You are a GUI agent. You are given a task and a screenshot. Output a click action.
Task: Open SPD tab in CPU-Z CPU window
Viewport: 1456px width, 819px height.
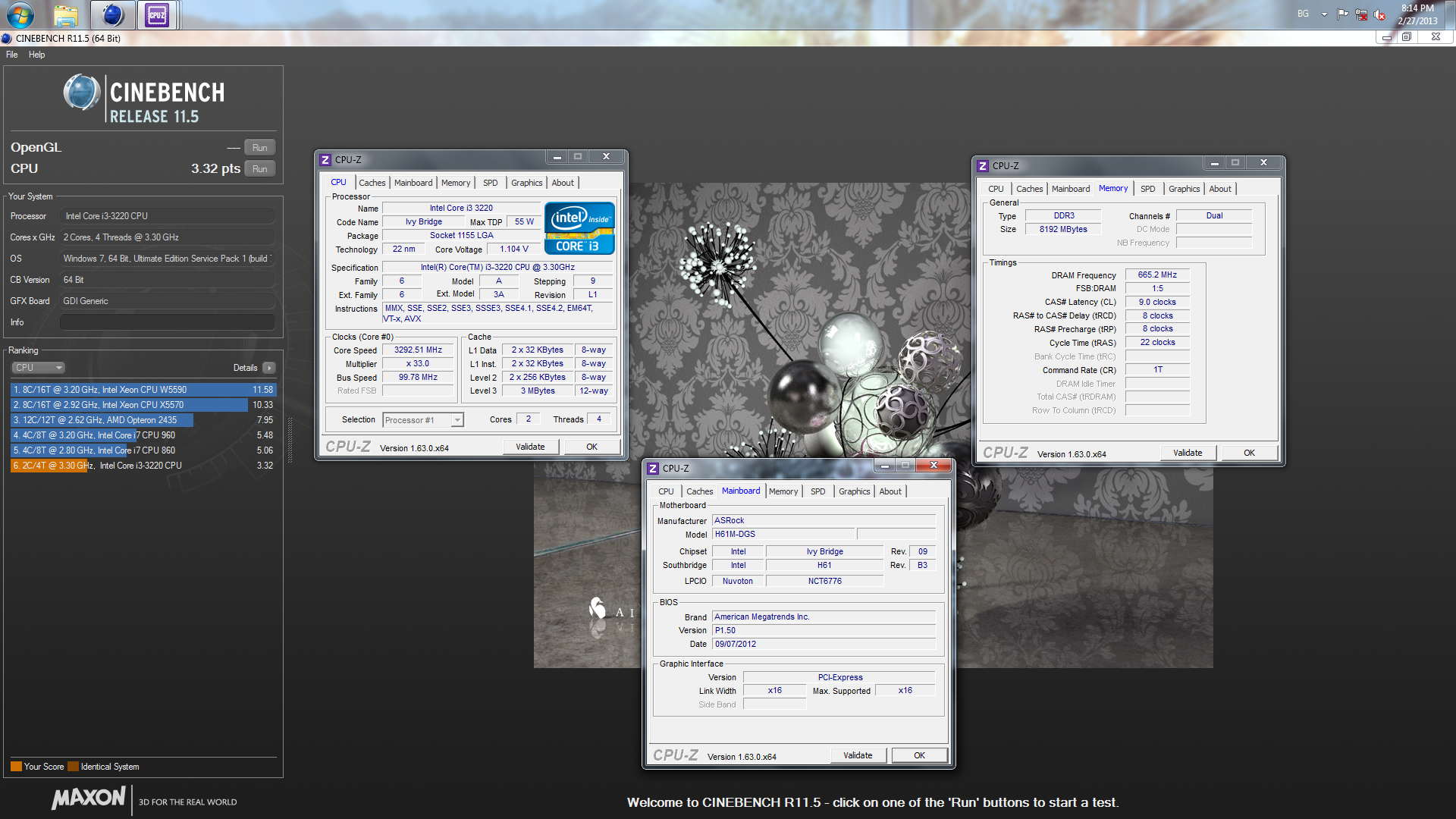point(491,183)
